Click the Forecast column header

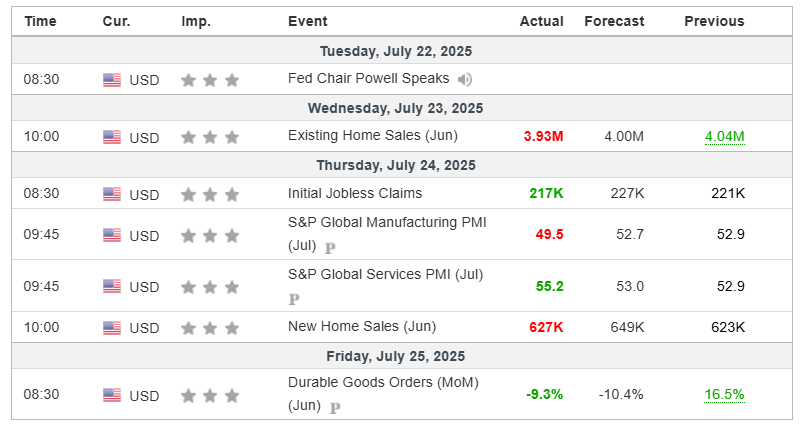pyautogui.click(x=614, y=22)
